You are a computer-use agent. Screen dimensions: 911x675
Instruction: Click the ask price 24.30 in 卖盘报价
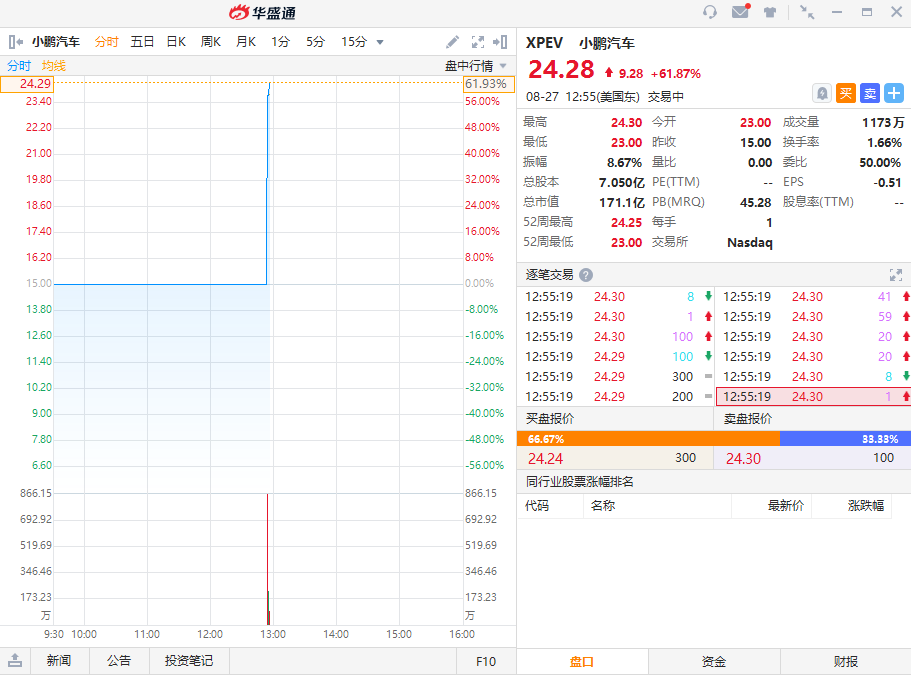pos(743,459)
